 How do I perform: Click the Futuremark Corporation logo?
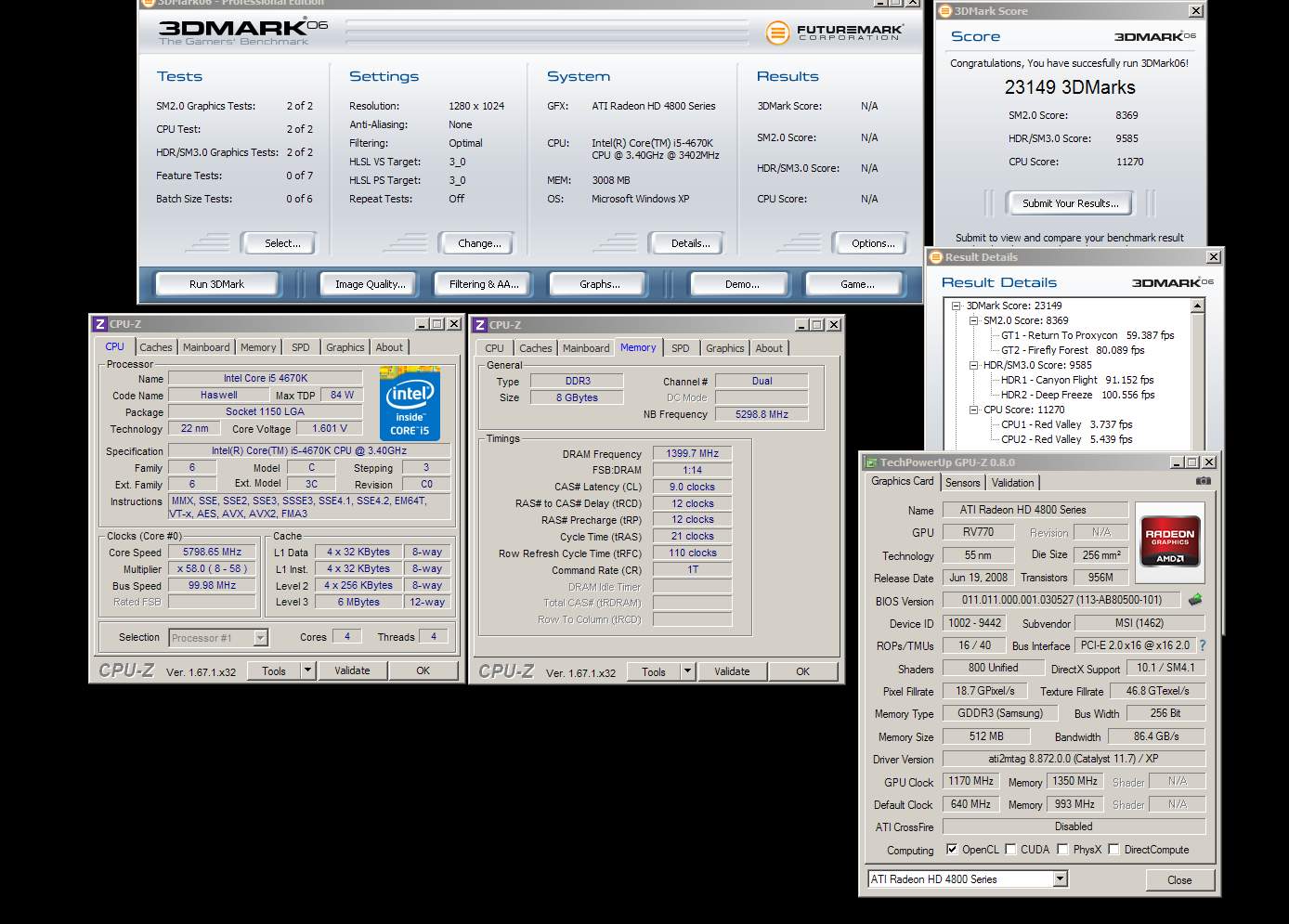pyautogui.click(x=833, y=33)
